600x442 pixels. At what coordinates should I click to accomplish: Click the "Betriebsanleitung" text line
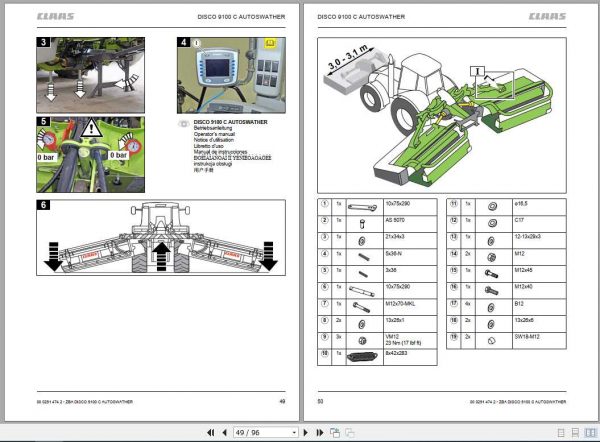(x=213, y=128)
